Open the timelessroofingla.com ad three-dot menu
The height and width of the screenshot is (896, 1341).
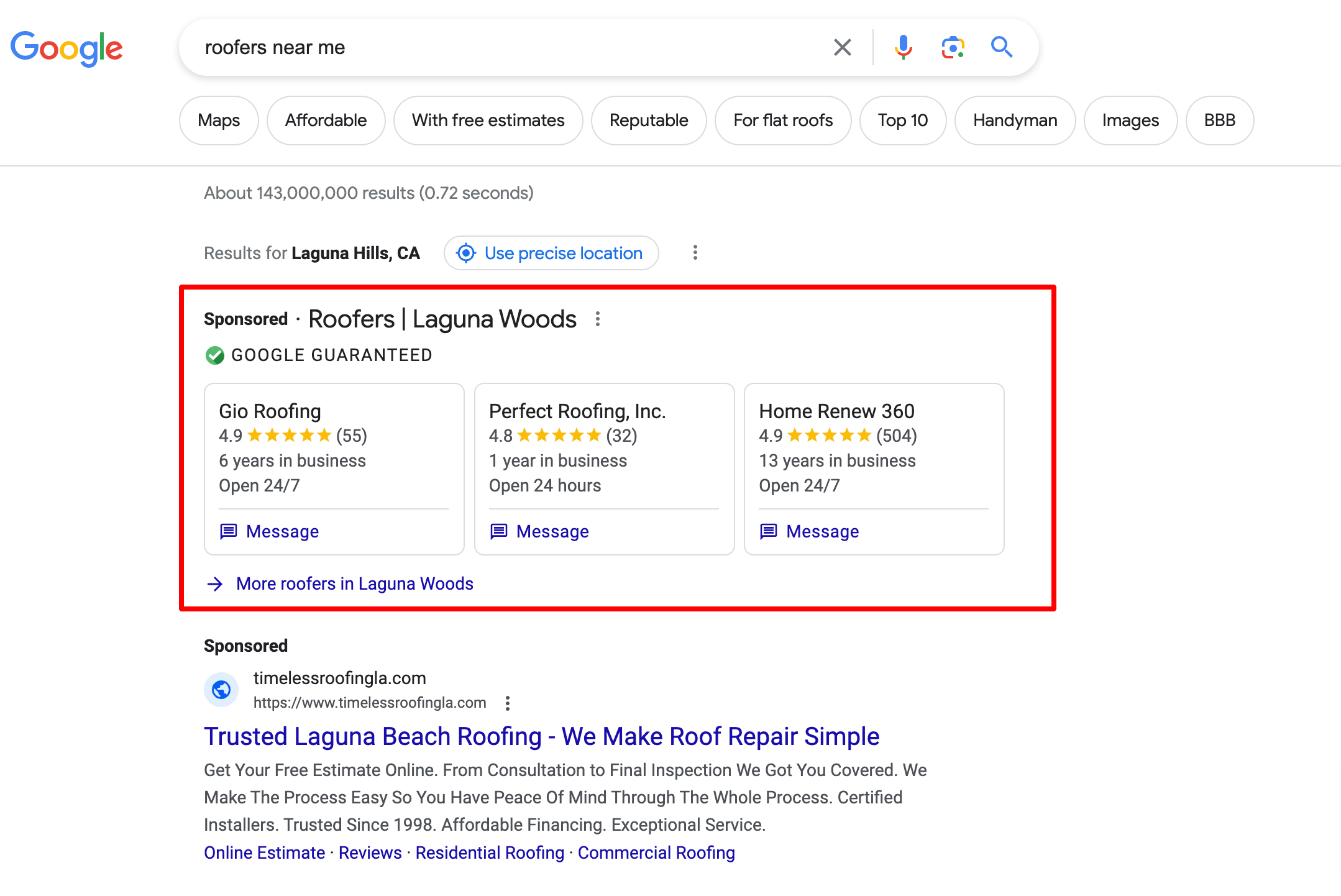tap(508, 703)
